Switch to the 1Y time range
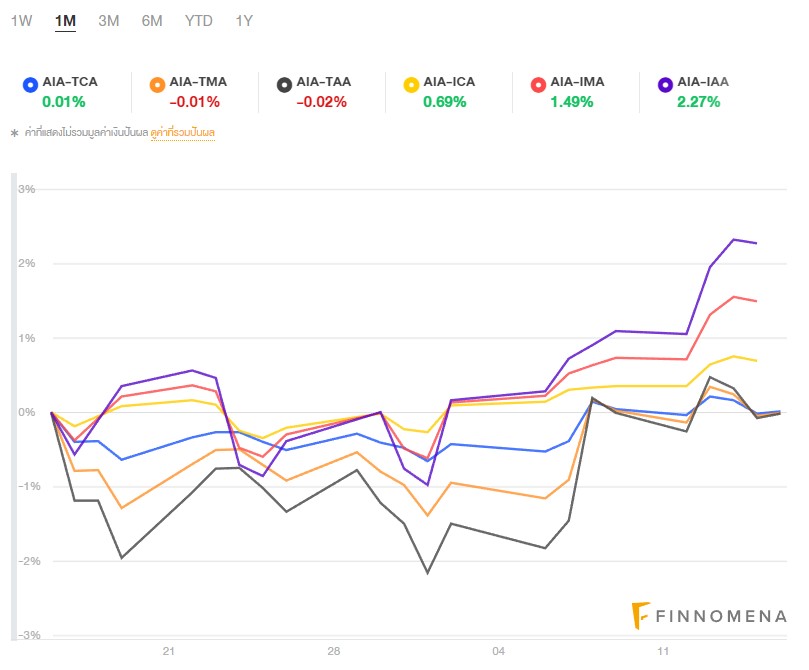The height and width of the screenshot is (670, 809). (244, 21)
